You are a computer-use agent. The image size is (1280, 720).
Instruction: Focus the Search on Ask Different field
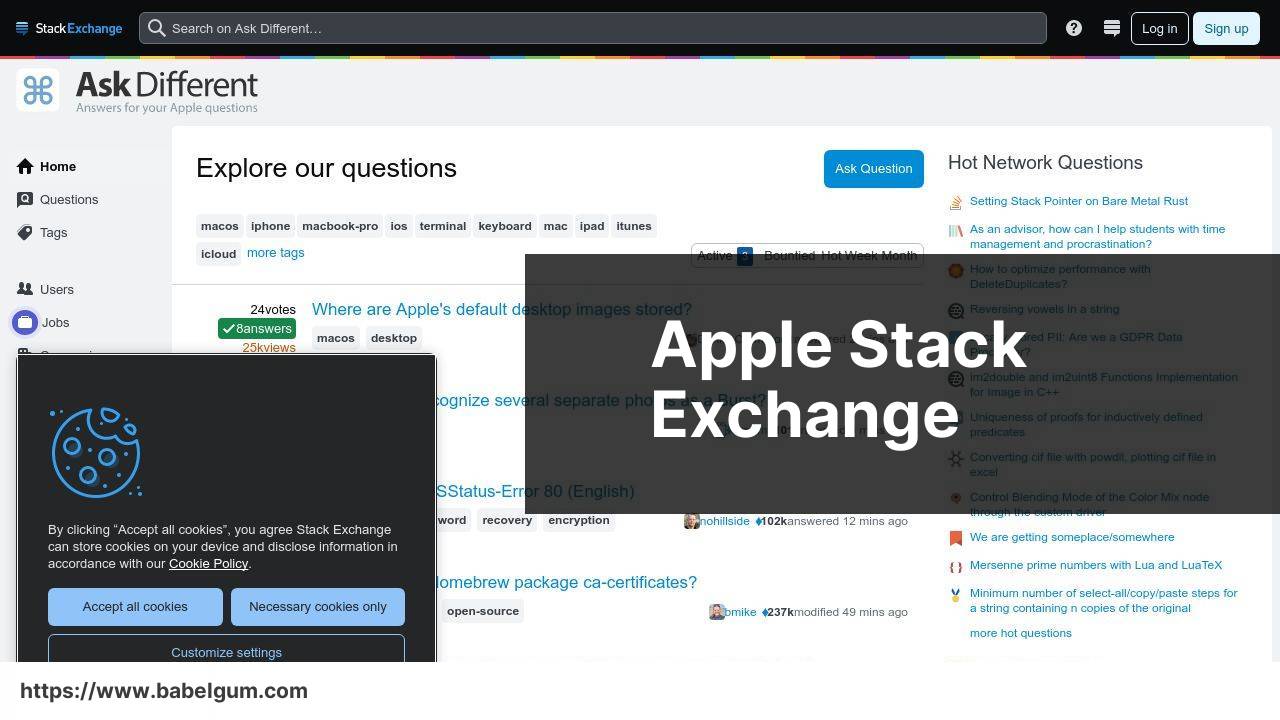point(593,28)
